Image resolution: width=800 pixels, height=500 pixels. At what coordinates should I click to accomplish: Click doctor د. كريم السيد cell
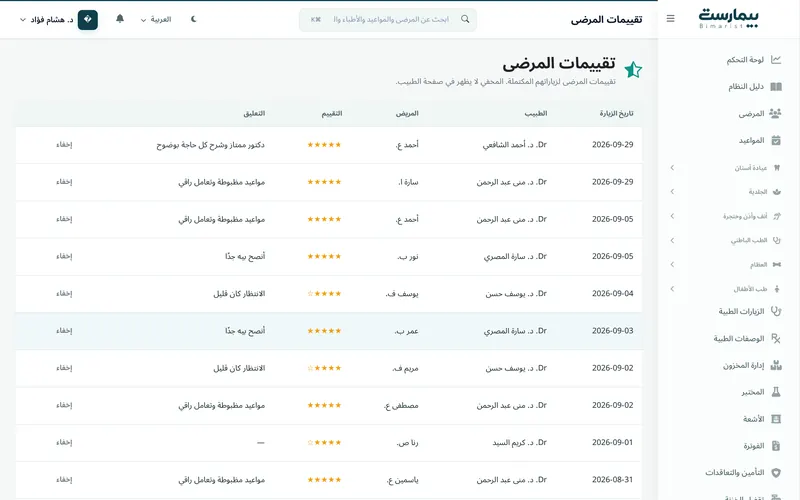[x=519, y=442]
